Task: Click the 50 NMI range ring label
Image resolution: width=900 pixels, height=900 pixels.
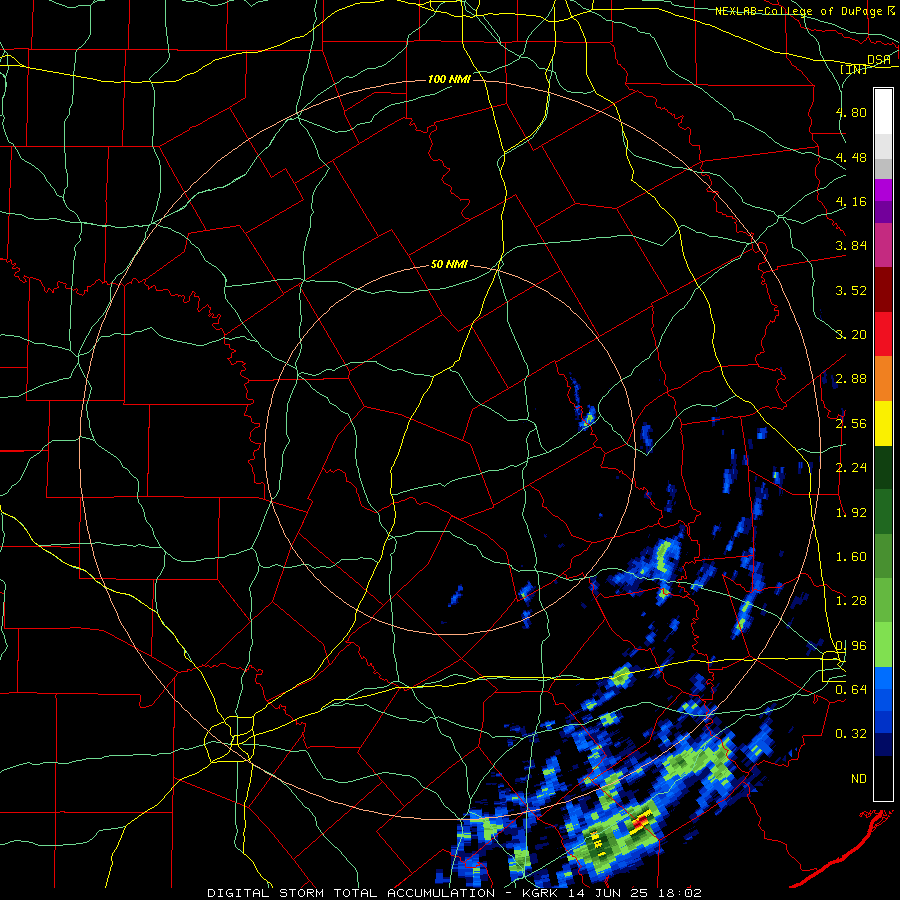Action: (x=449, y=265)
